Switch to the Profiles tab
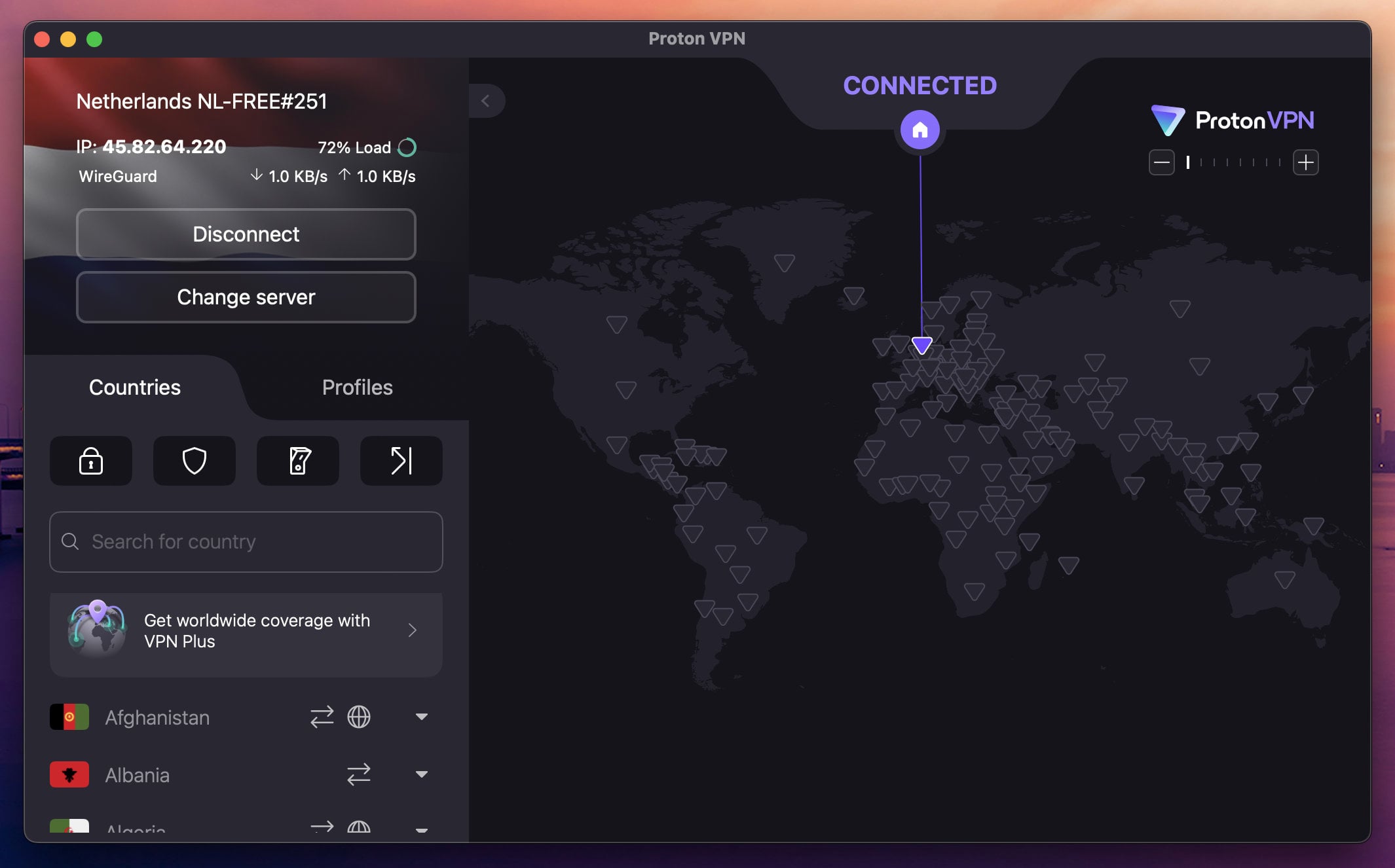Image resolution: width=1395 pixels, height=868 pixels. click(358, 388)
